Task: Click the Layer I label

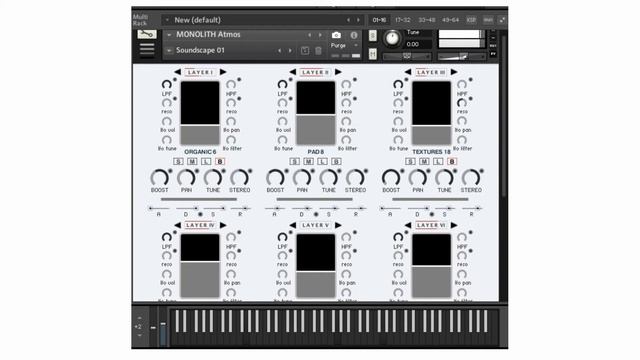Action: click(200, 73)
